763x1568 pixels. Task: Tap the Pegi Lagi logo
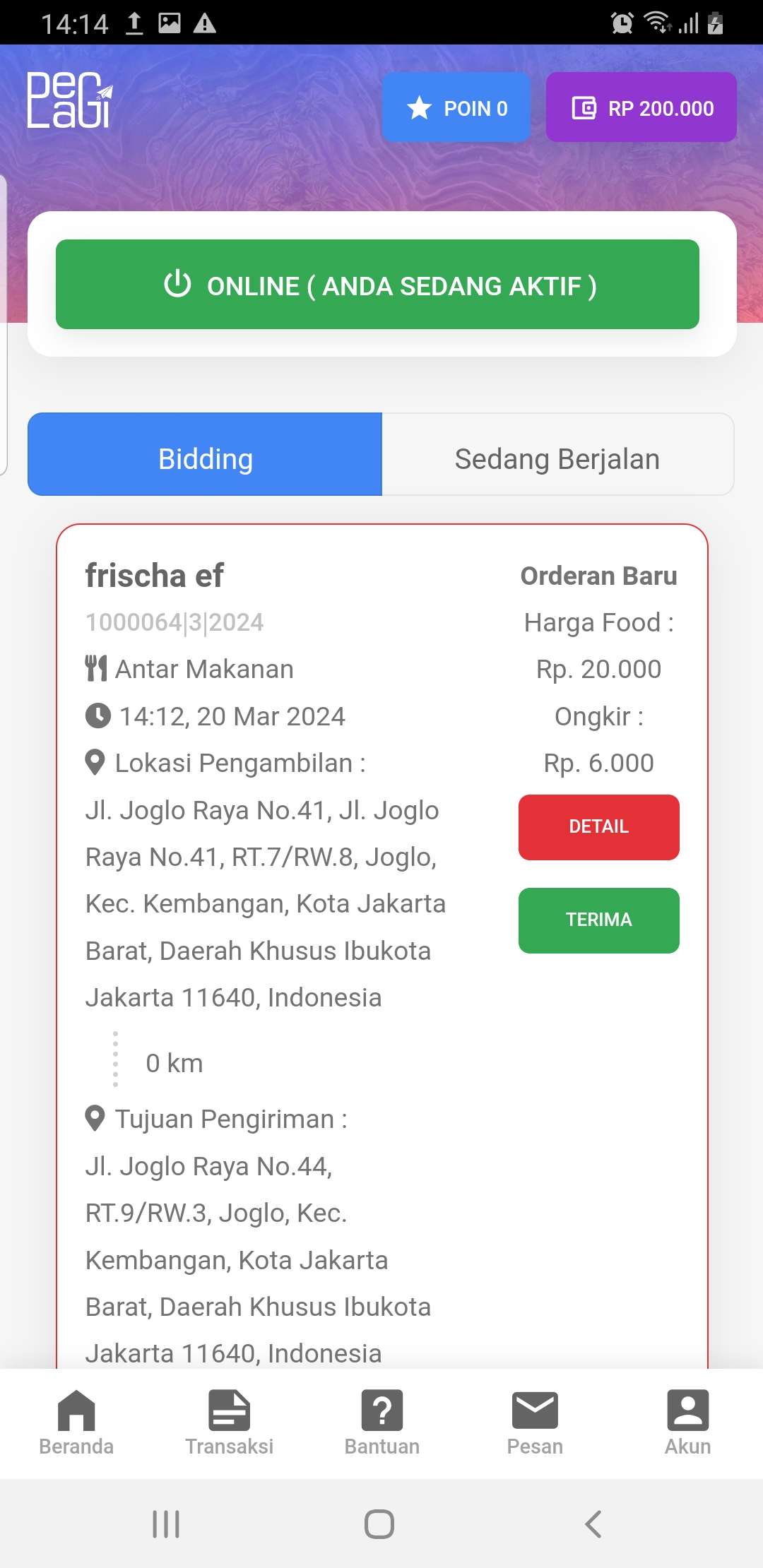(69, 100)
